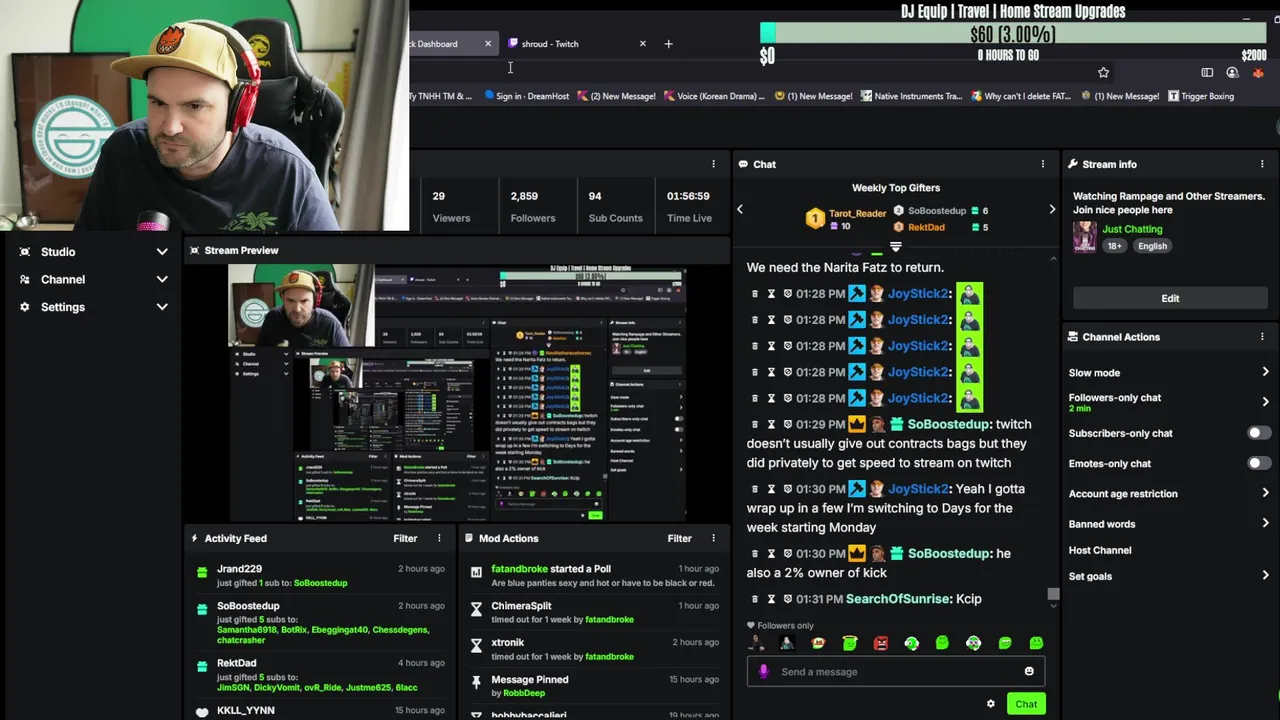
Task: Open Banned words settings arrow
Action: [x=1265, y=523]
